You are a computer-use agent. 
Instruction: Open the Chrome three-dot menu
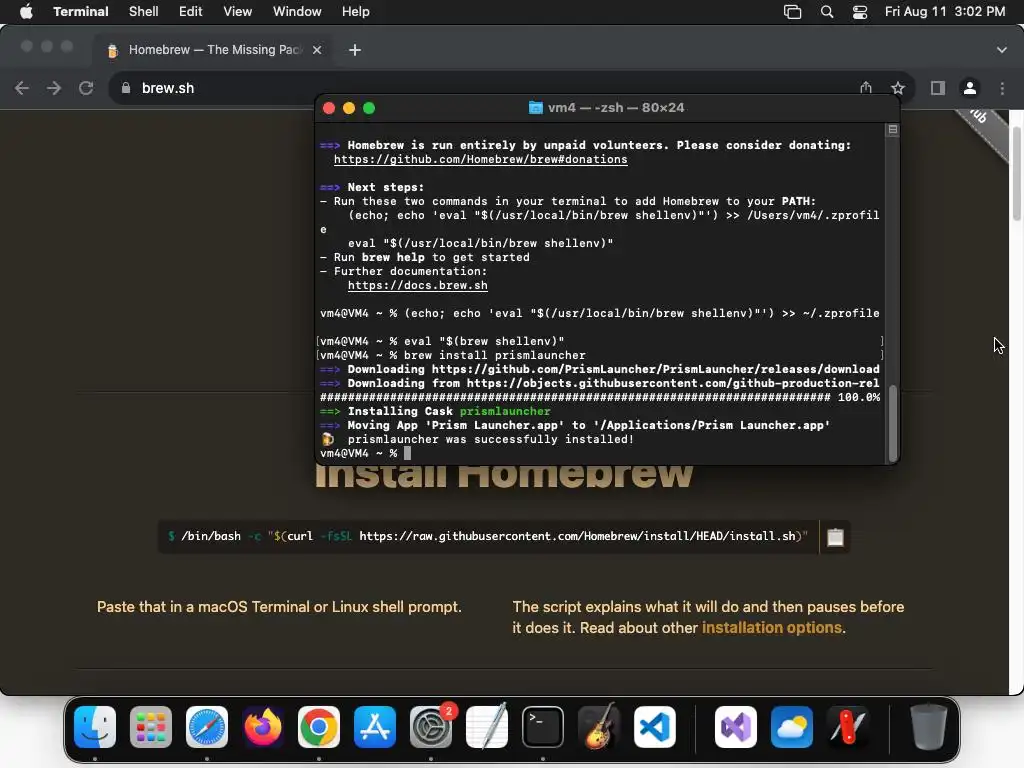coord(1002,88)
